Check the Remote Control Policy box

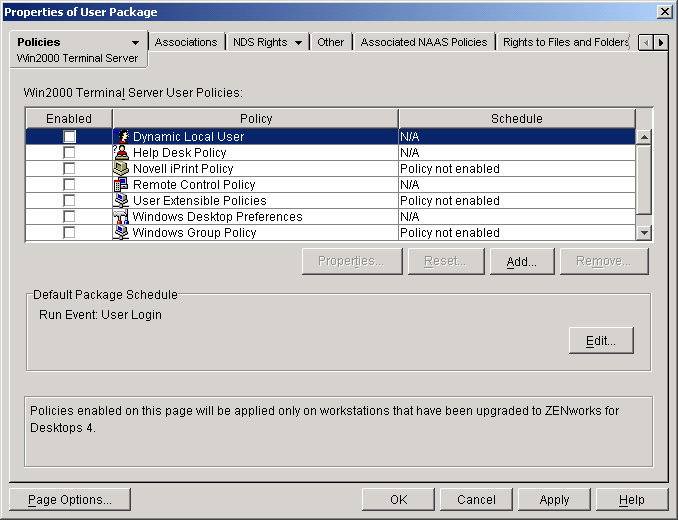[69, 185]
